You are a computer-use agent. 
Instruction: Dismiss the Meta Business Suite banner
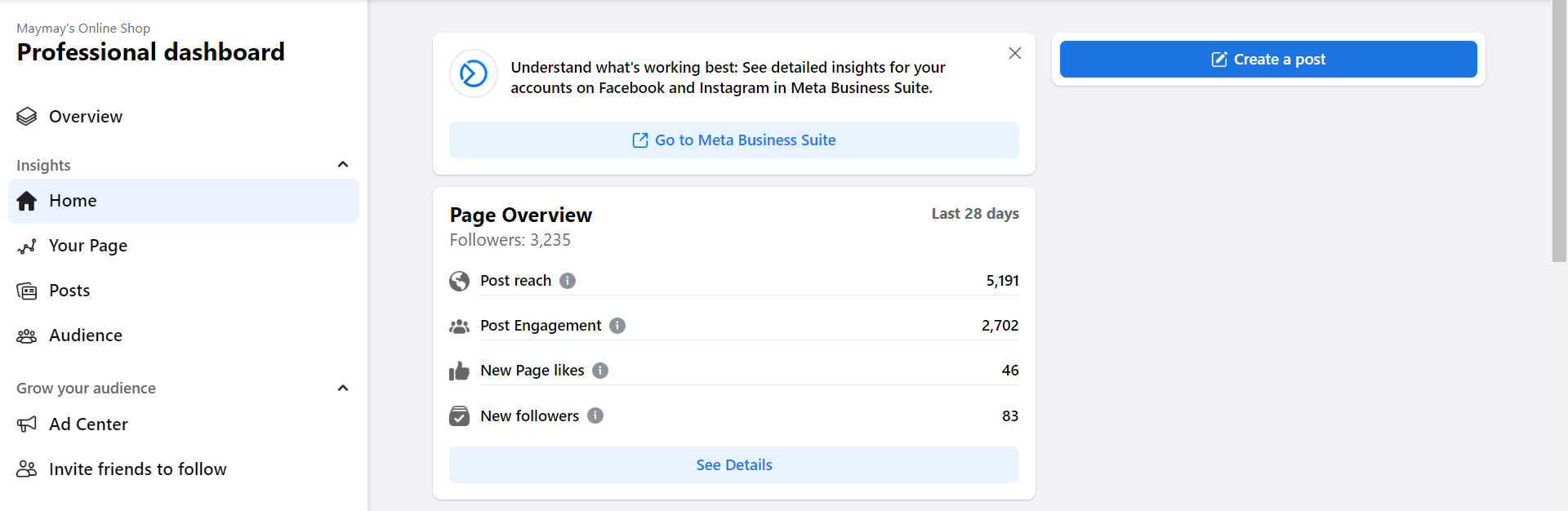pos(1015,53)
